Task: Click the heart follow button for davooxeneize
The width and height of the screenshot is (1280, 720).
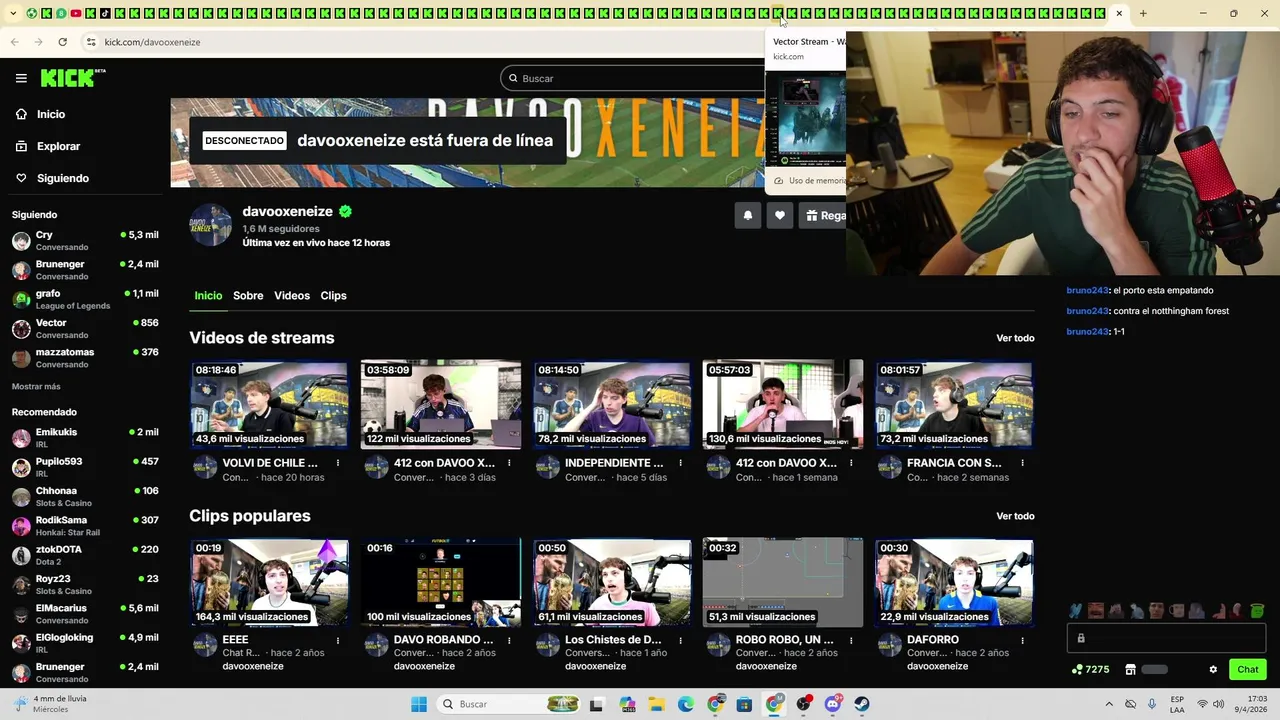Action: (779, 215)
